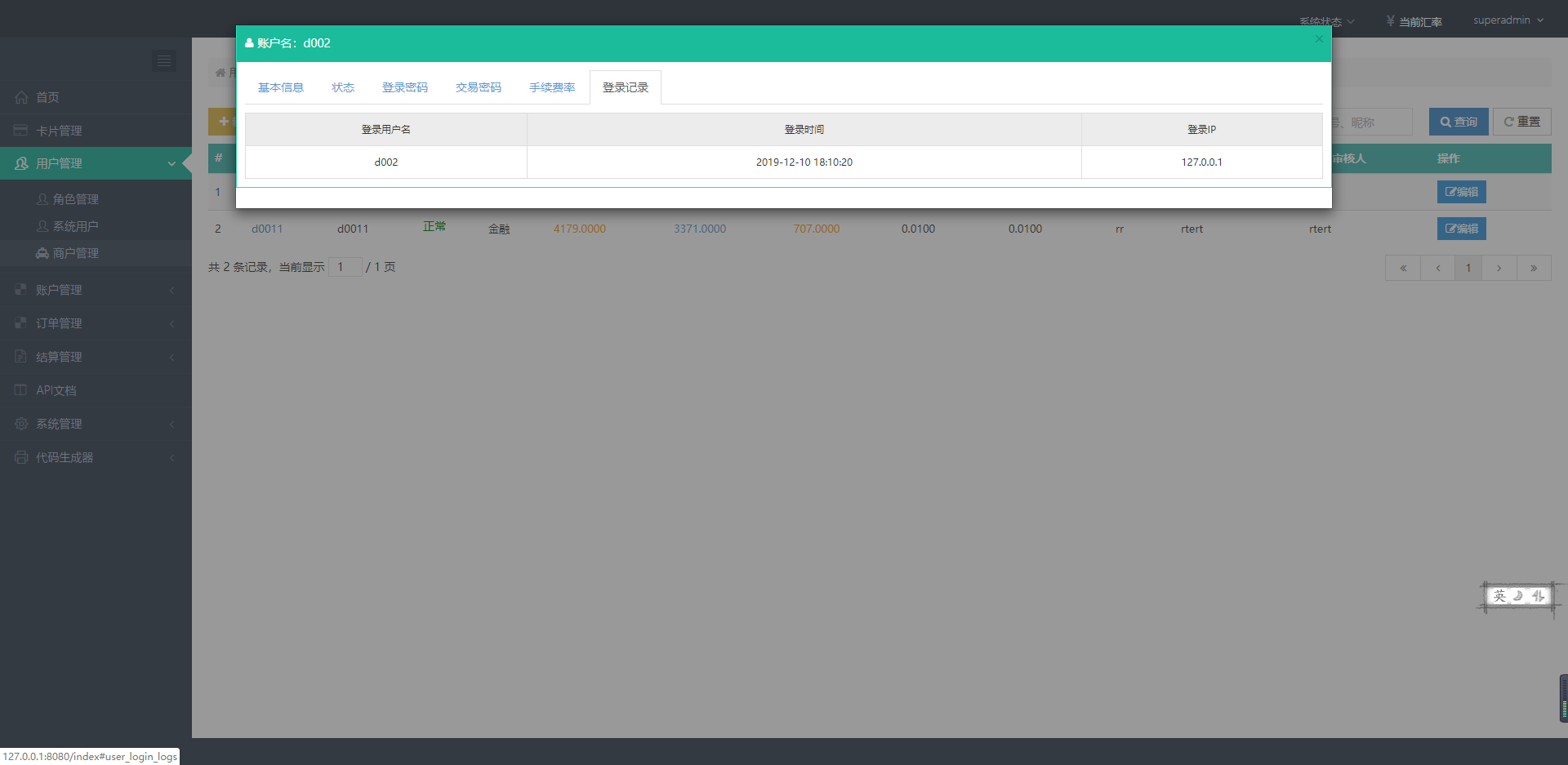Switch to the 登录密码 tab
The width and height of the screenshot is (1568, 765).
point(405,87)
